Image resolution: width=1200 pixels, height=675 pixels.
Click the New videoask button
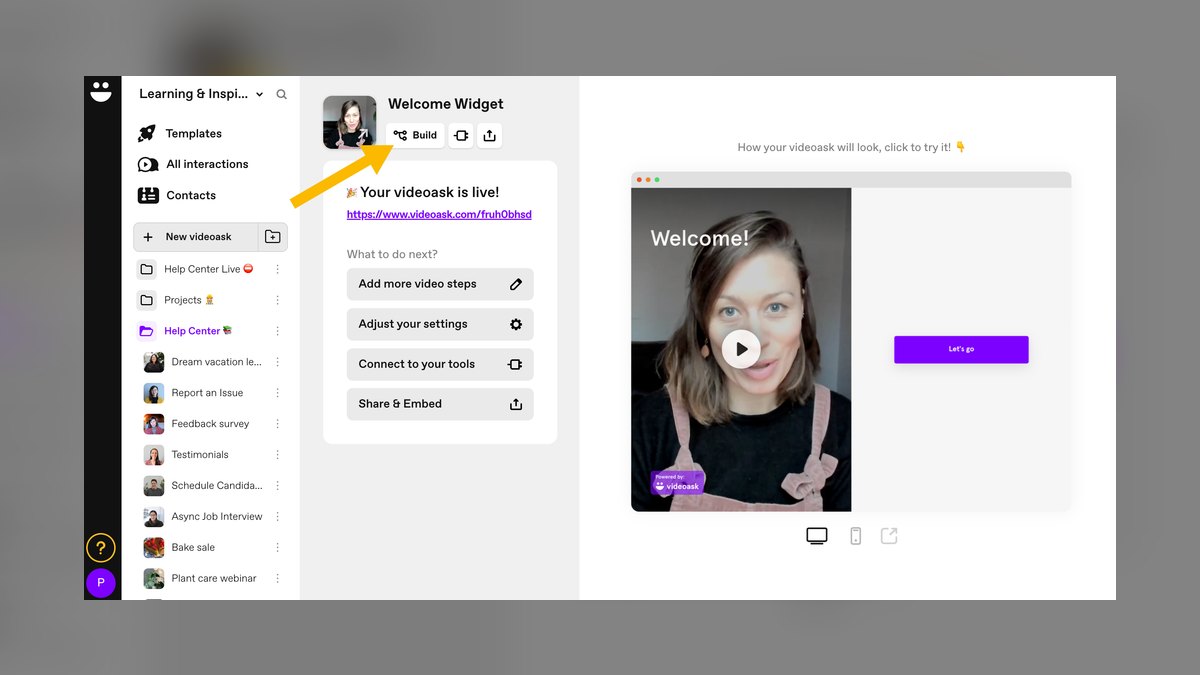[x=196, y=237]
